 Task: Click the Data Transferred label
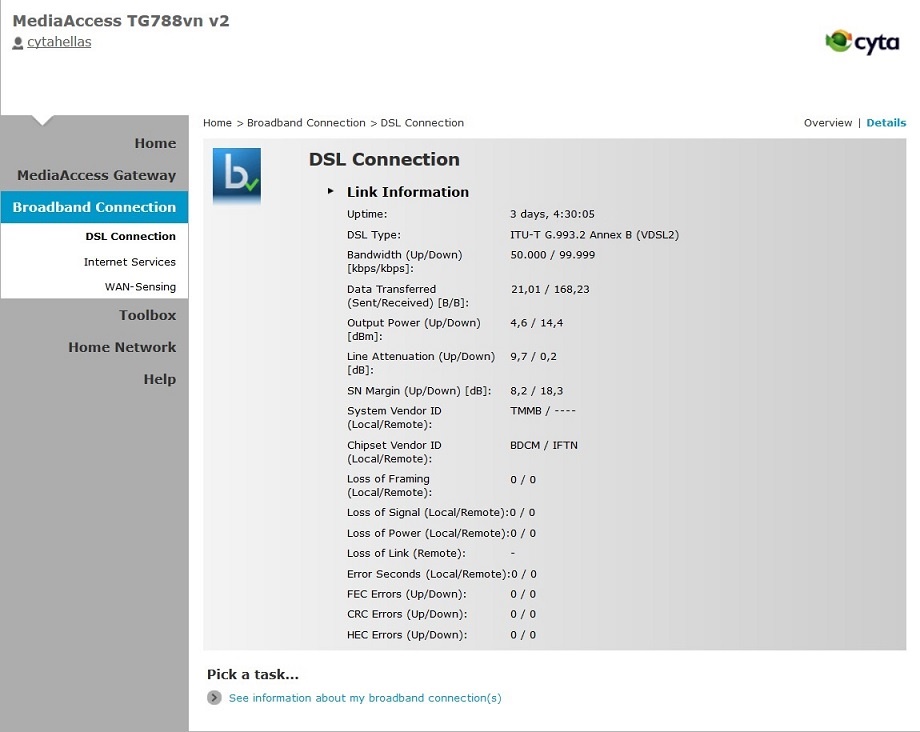[x=408, y=296]
